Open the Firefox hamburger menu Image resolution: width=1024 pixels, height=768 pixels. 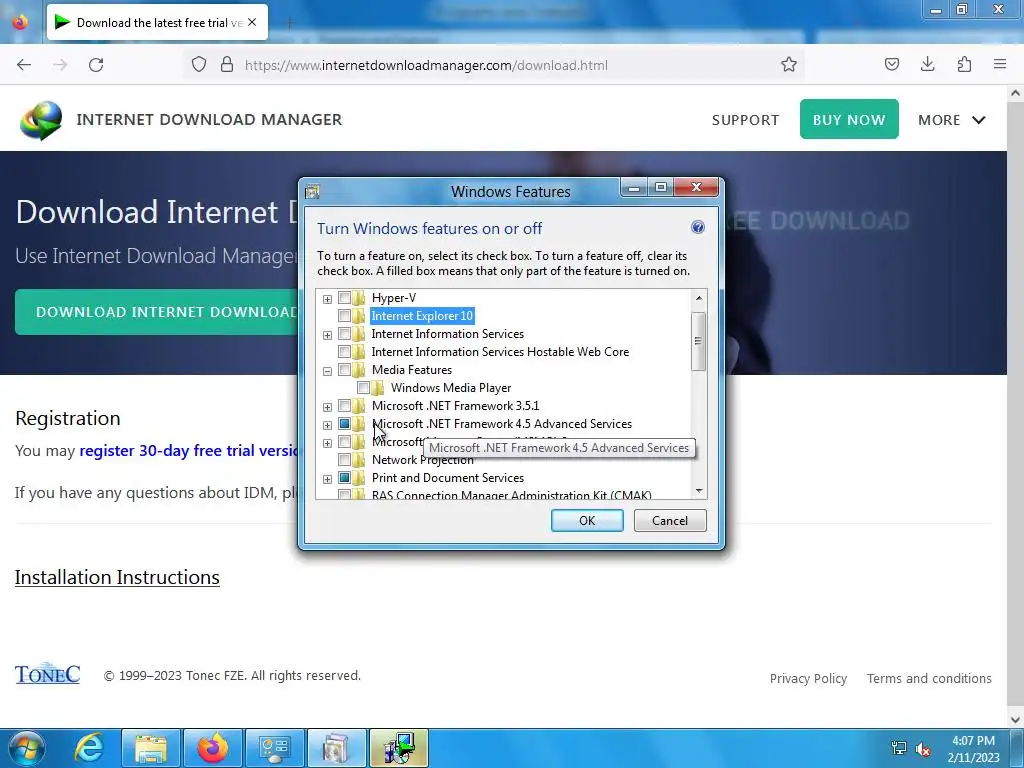1000,65
